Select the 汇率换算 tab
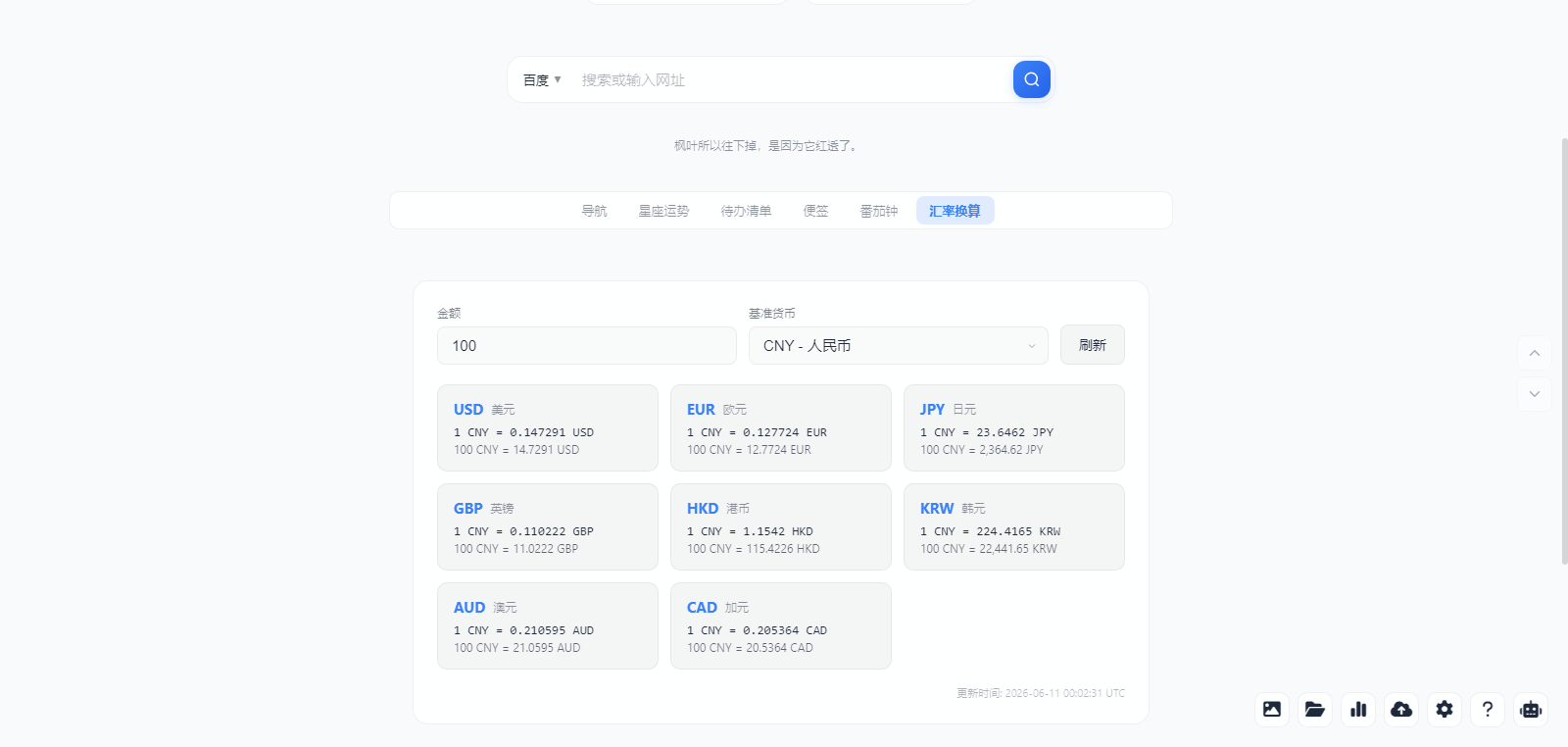 coord(955,211)
